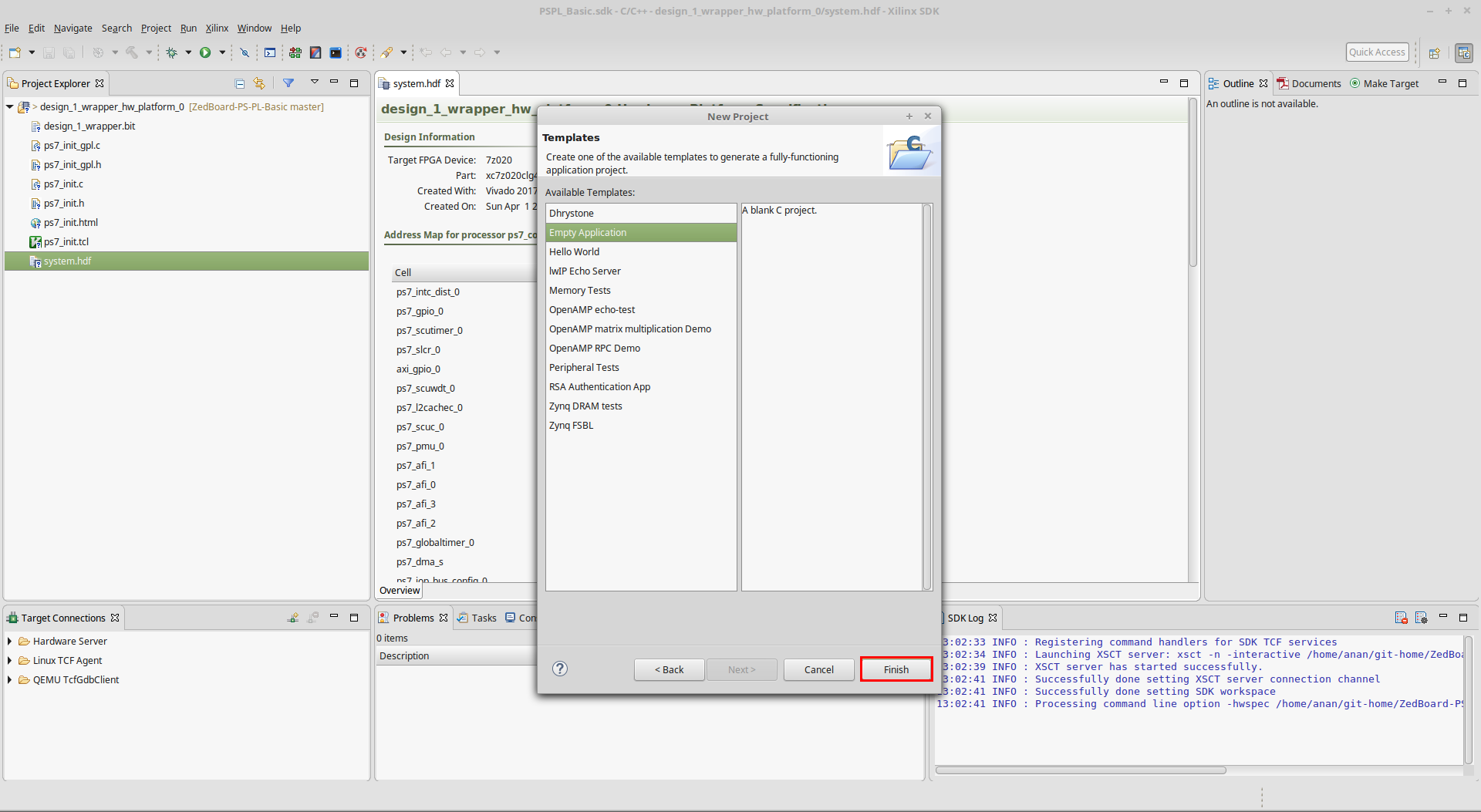Switch to the Tasks tab

click(x=477, y=618)
